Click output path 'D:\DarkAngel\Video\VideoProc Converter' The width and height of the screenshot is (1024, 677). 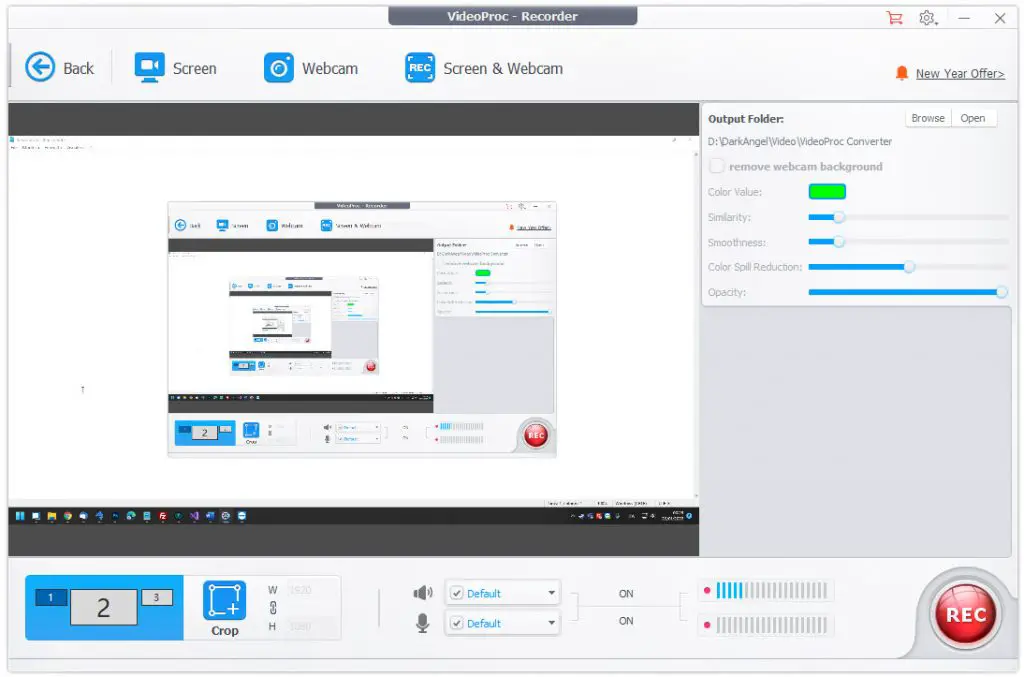click(x=800, y=142)
